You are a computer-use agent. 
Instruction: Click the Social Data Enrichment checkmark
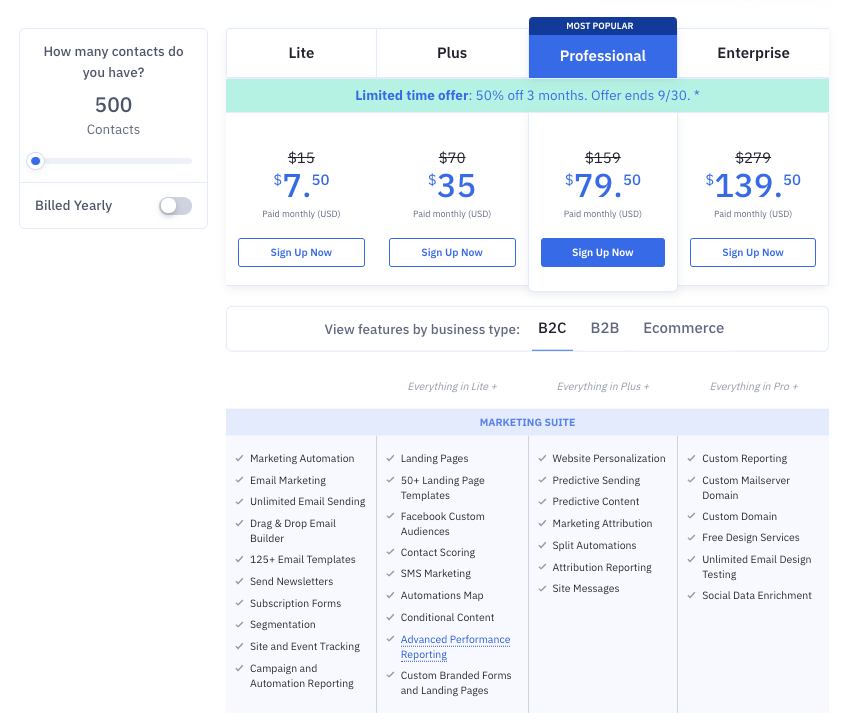tap(691, 595)
